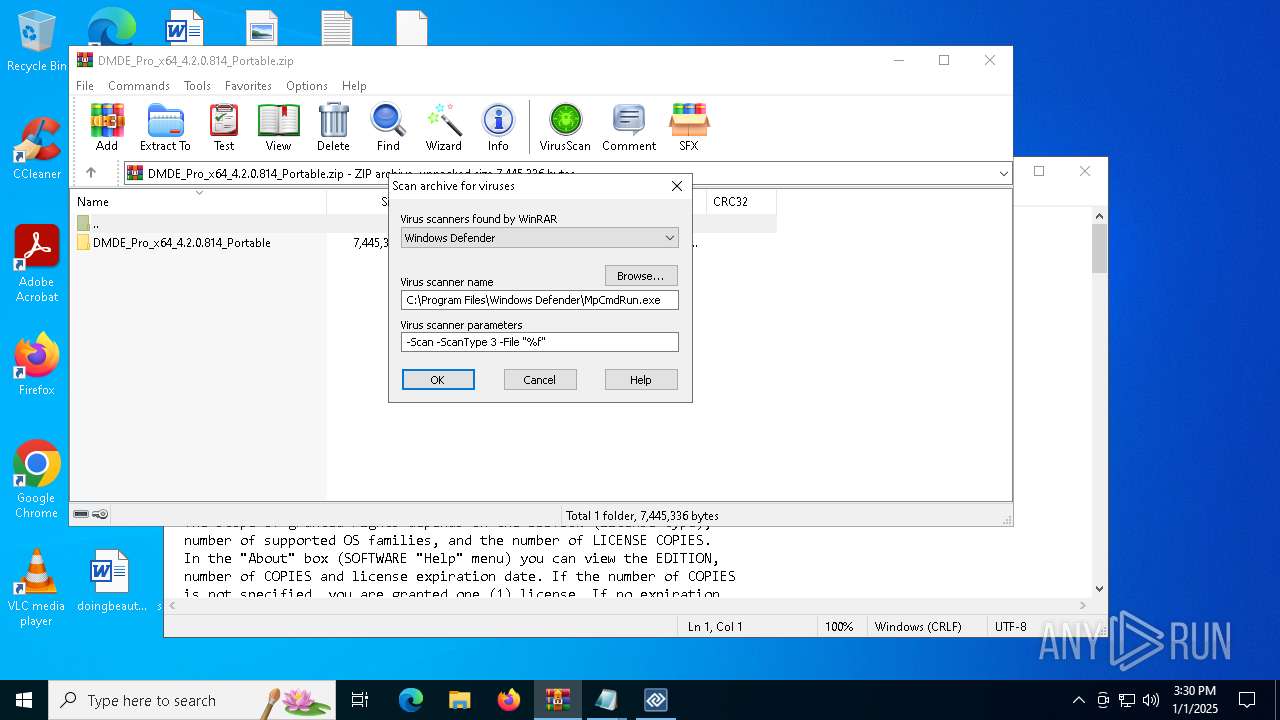Click Cancel in Scan archive dialog
1280x720 pixels.
pyautogui.click(x=540, y=380)
